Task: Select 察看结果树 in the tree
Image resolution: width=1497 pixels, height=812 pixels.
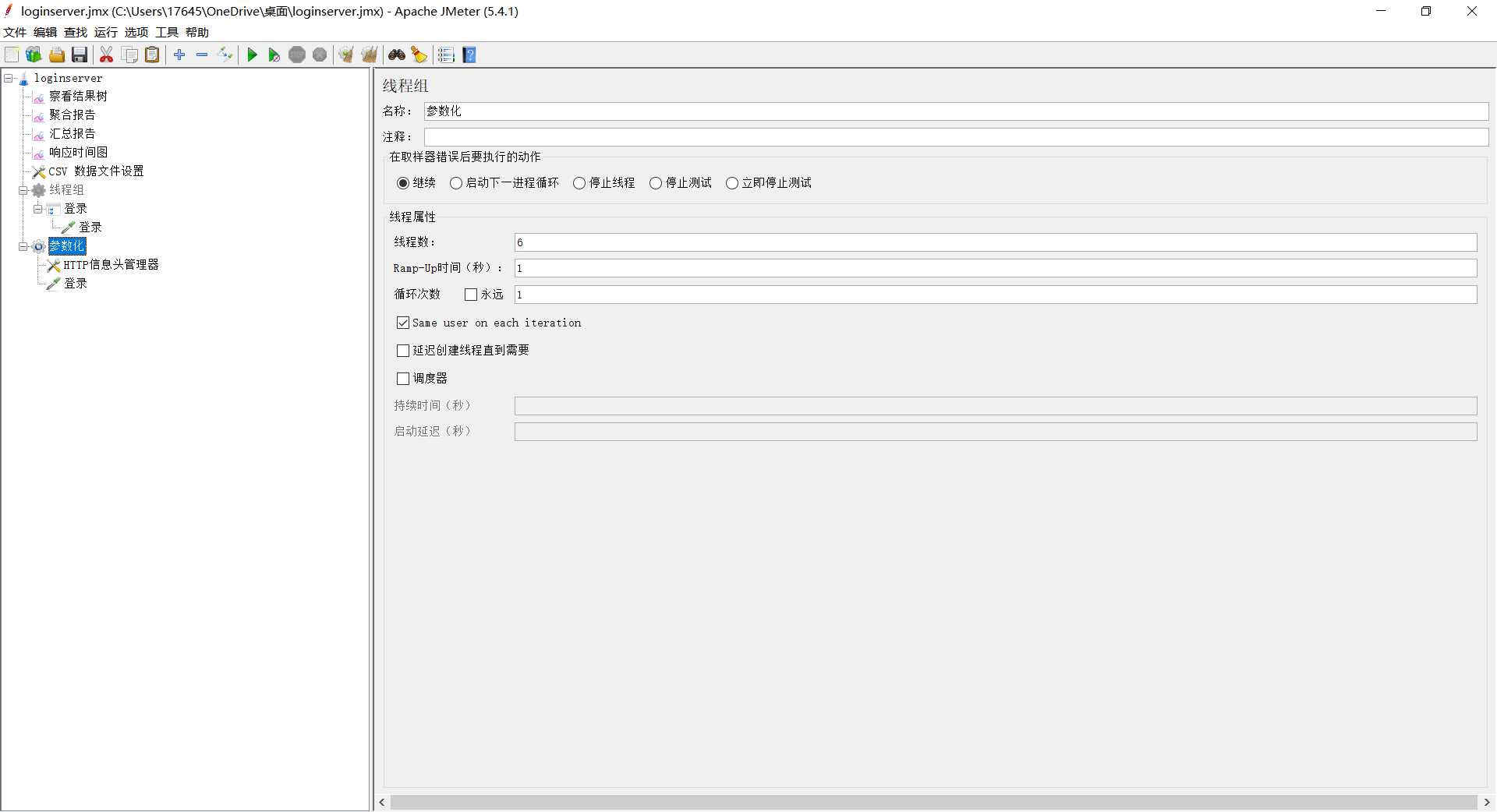Action: (78, 96)
